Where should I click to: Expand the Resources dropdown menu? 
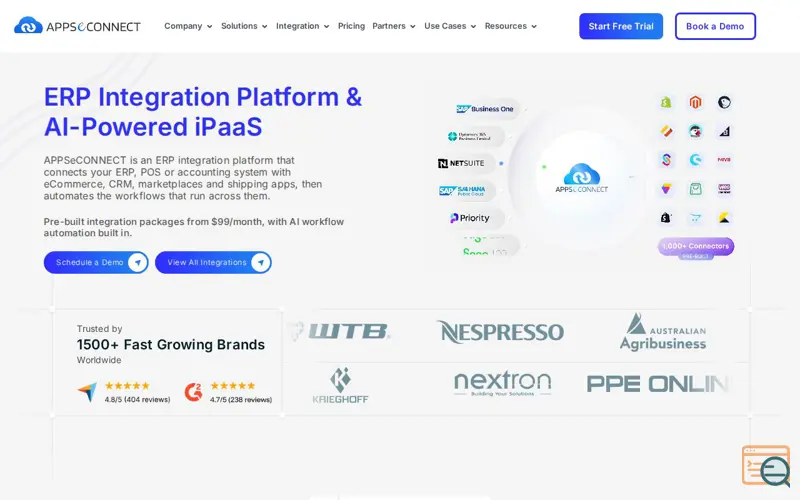point(511,26)
